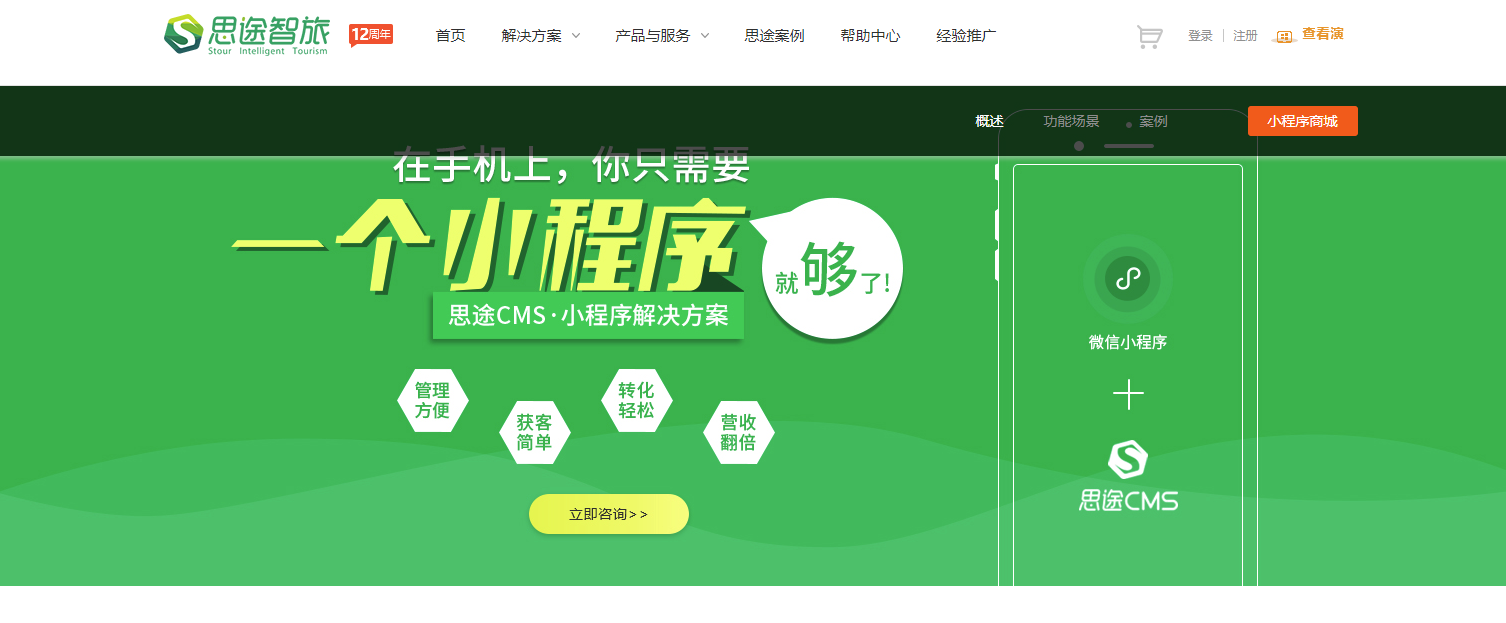The width and height of the screenshot is (1506, 623).
Task: Switch to the 功能场景 tab
Action: point(1071,121)
